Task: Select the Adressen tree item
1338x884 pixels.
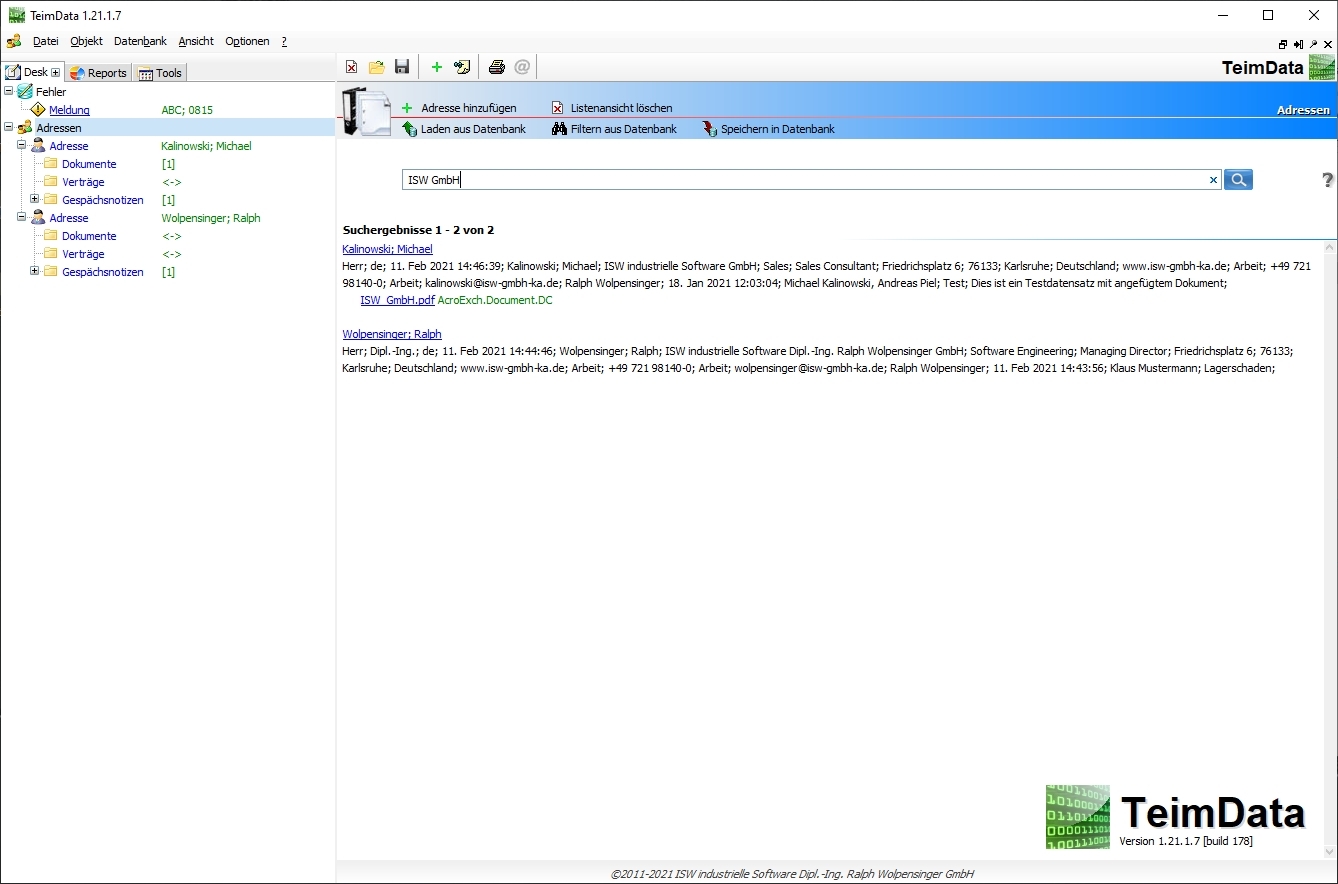Action: click(x=59, y=128)
